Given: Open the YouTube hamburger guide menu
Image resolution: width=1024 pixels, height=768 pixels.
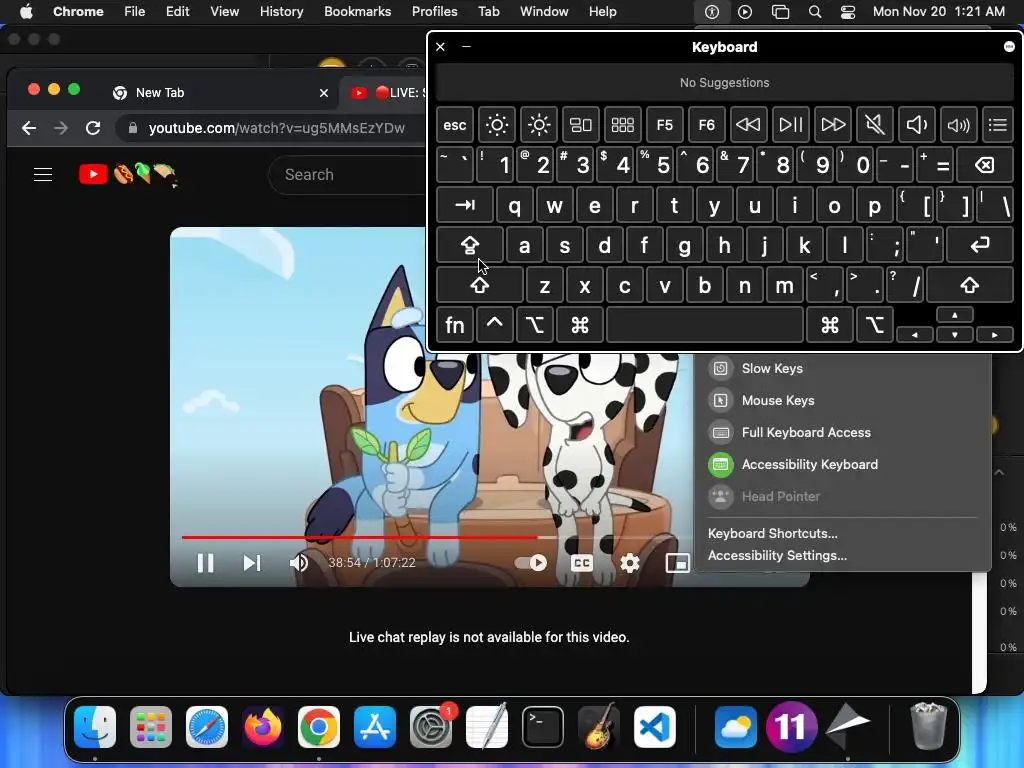Looking at the screenshot, I should click(x=43, y=174).
